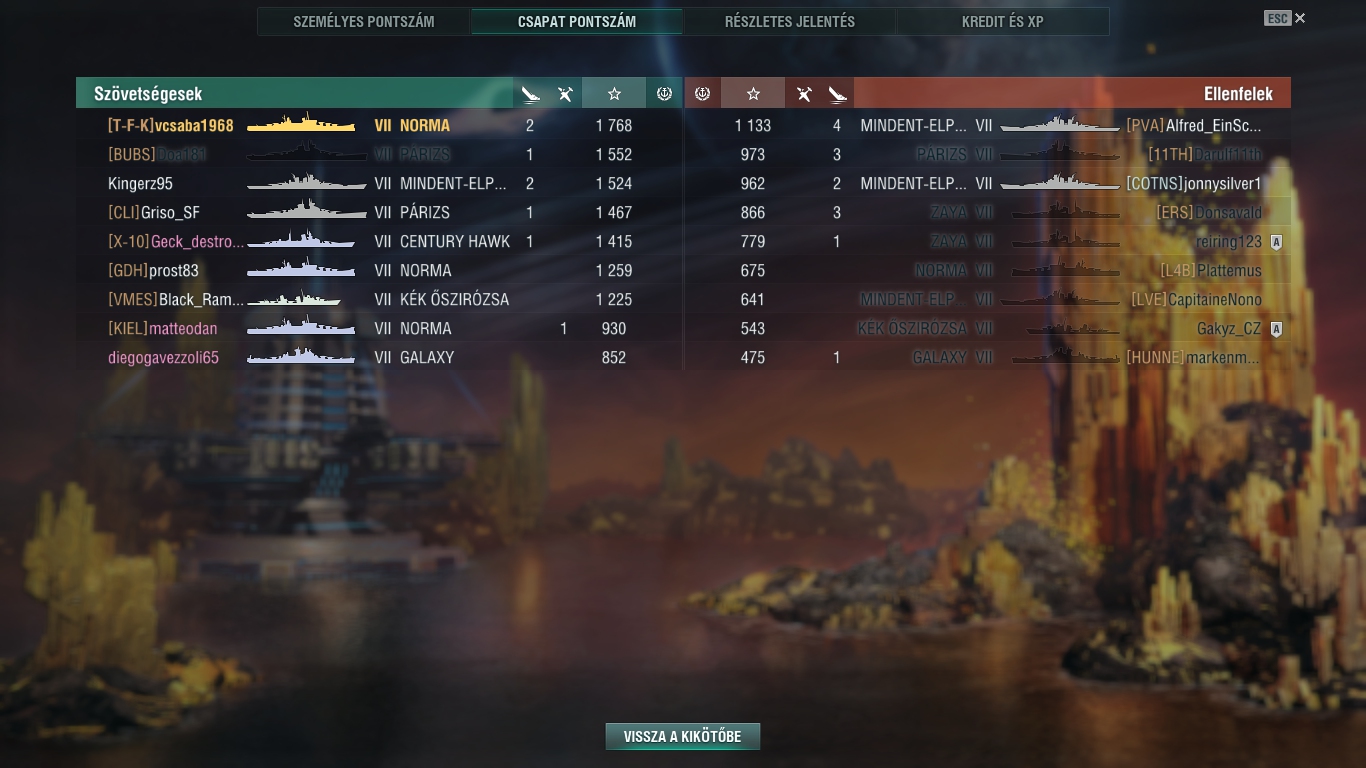
Task: Open the Kredit és XP tab
Action: 1003,21
